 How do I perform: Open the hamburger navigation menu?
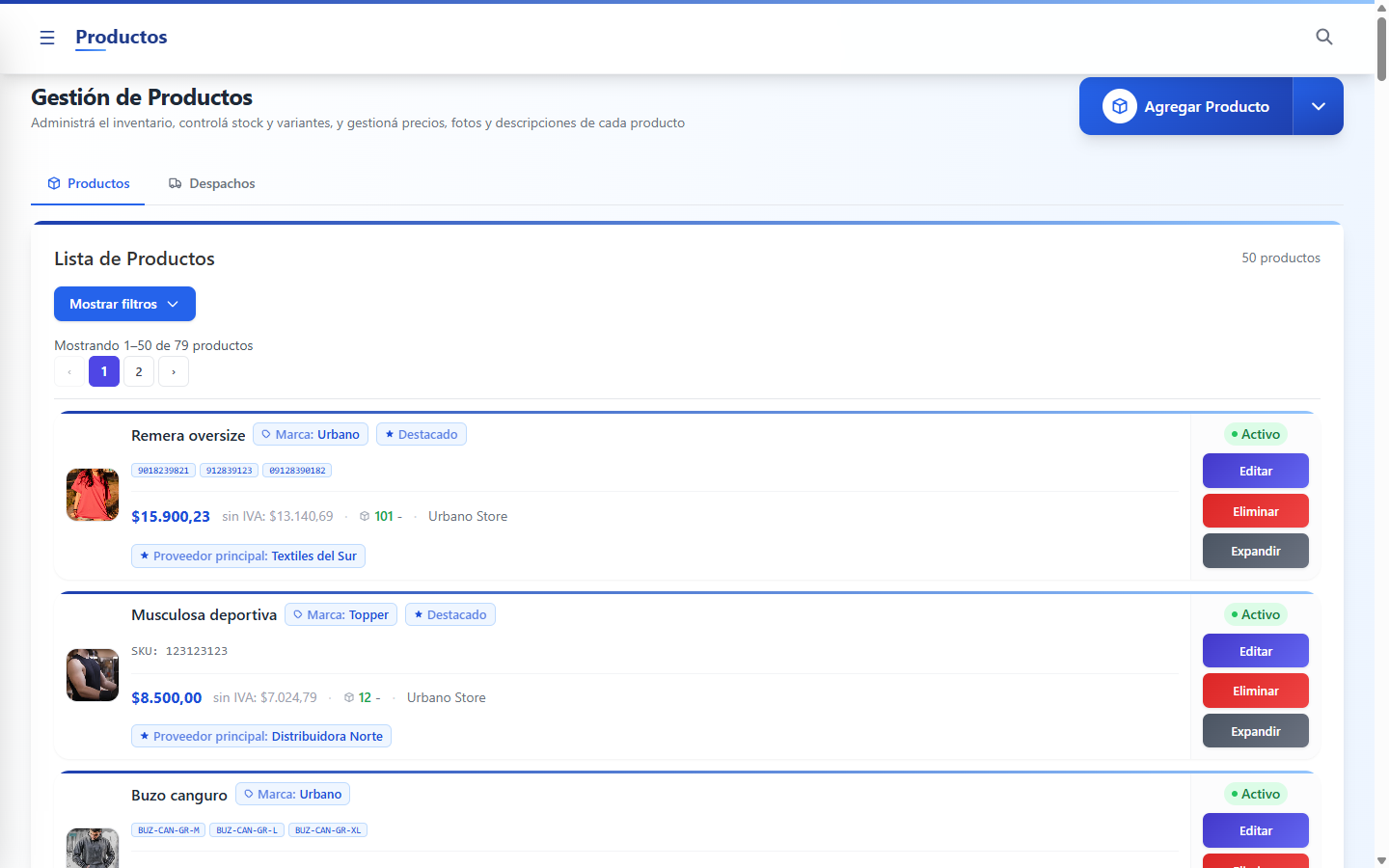[x=47, y=38]
